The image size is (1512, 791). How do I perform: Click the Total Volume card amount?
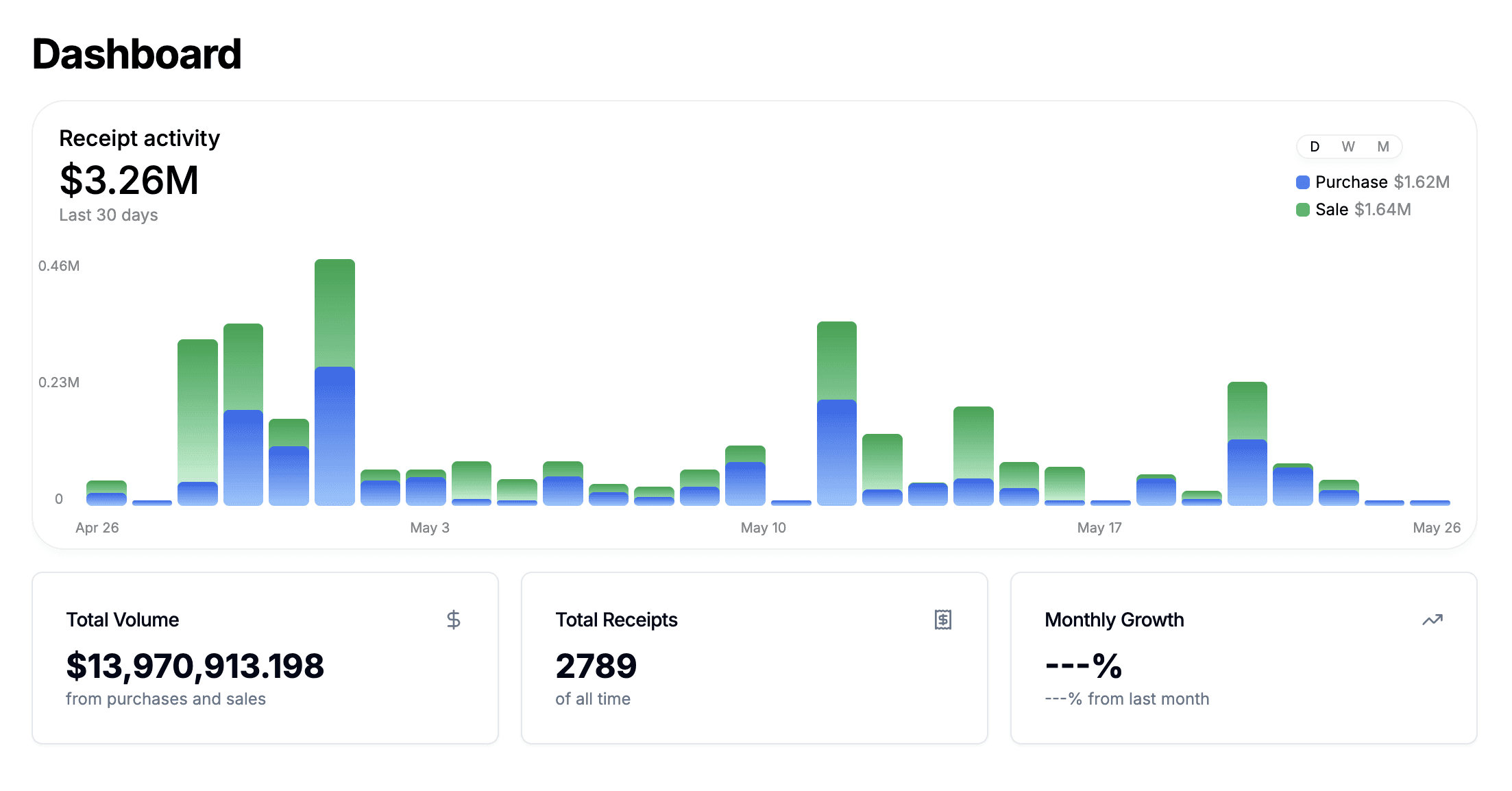195,666
